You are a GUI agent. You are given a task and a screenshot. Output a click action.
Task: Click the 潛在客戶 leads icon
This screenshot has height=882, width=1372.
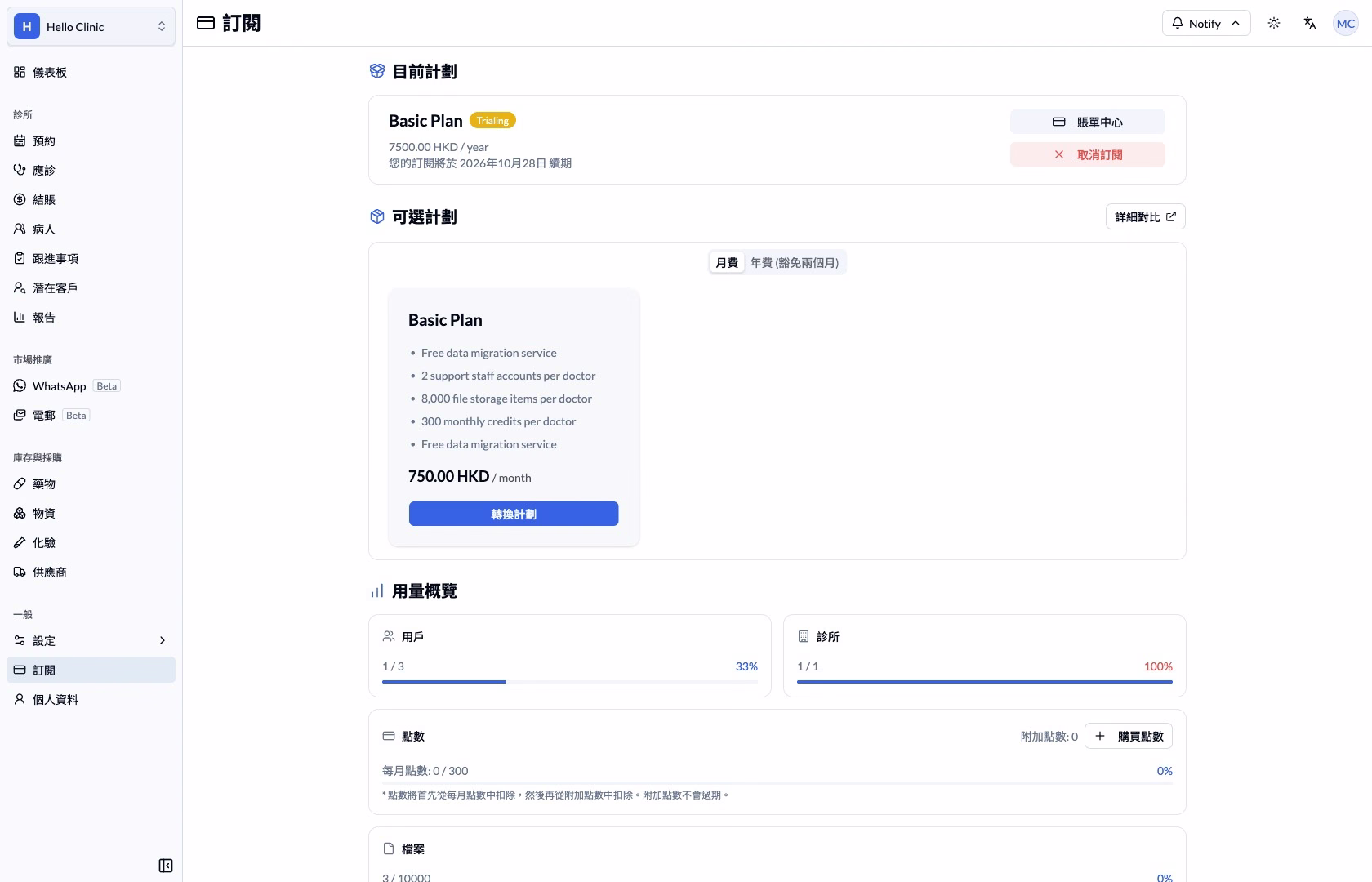20,287
